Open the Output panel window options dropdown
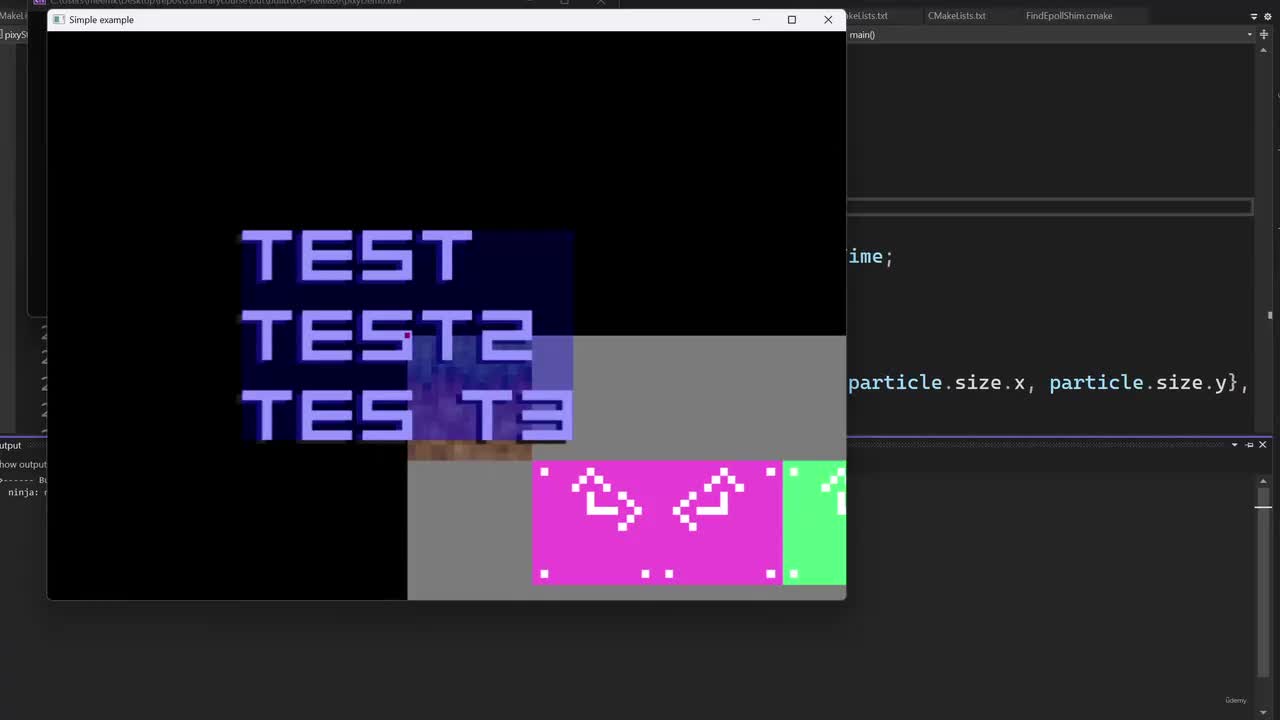This screenshot has height=720, width=1280. click(1234, 445)
